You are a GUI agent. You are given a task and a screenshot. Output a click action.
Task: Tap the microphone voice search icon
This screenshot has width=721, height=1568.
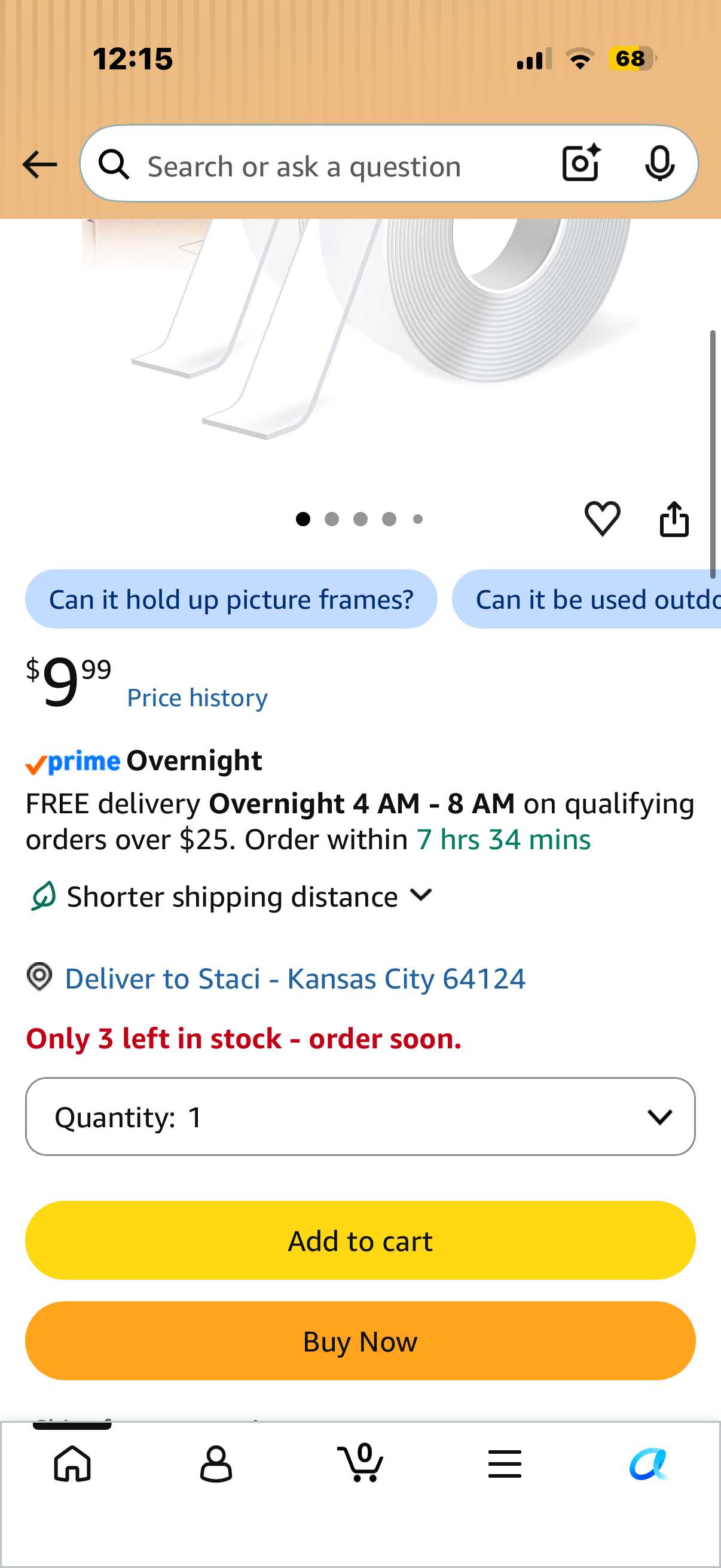(x=659, y=163)
